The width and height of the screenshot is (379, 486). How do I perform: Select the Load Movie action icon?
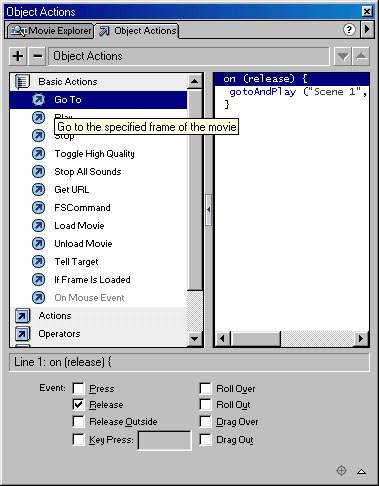coord(38,226)
